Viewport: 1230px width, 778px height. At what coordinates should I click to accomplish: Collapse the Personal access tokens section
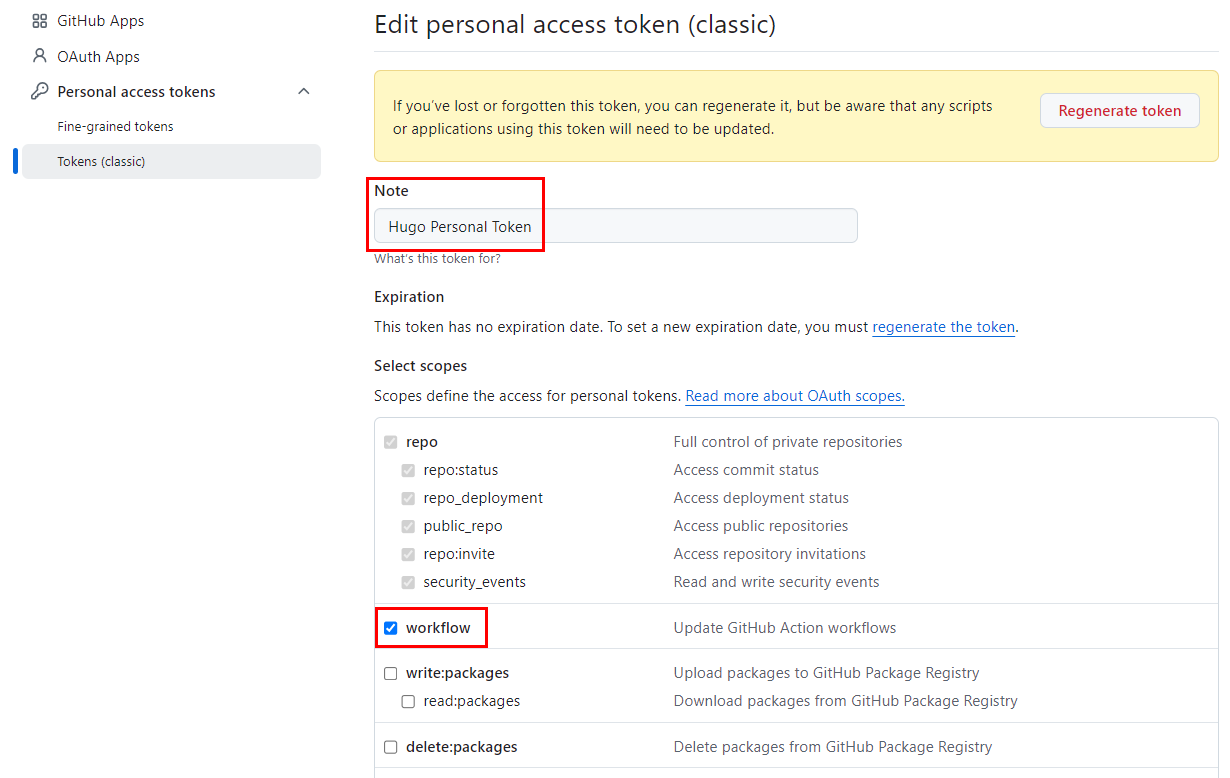coord(303,90)
